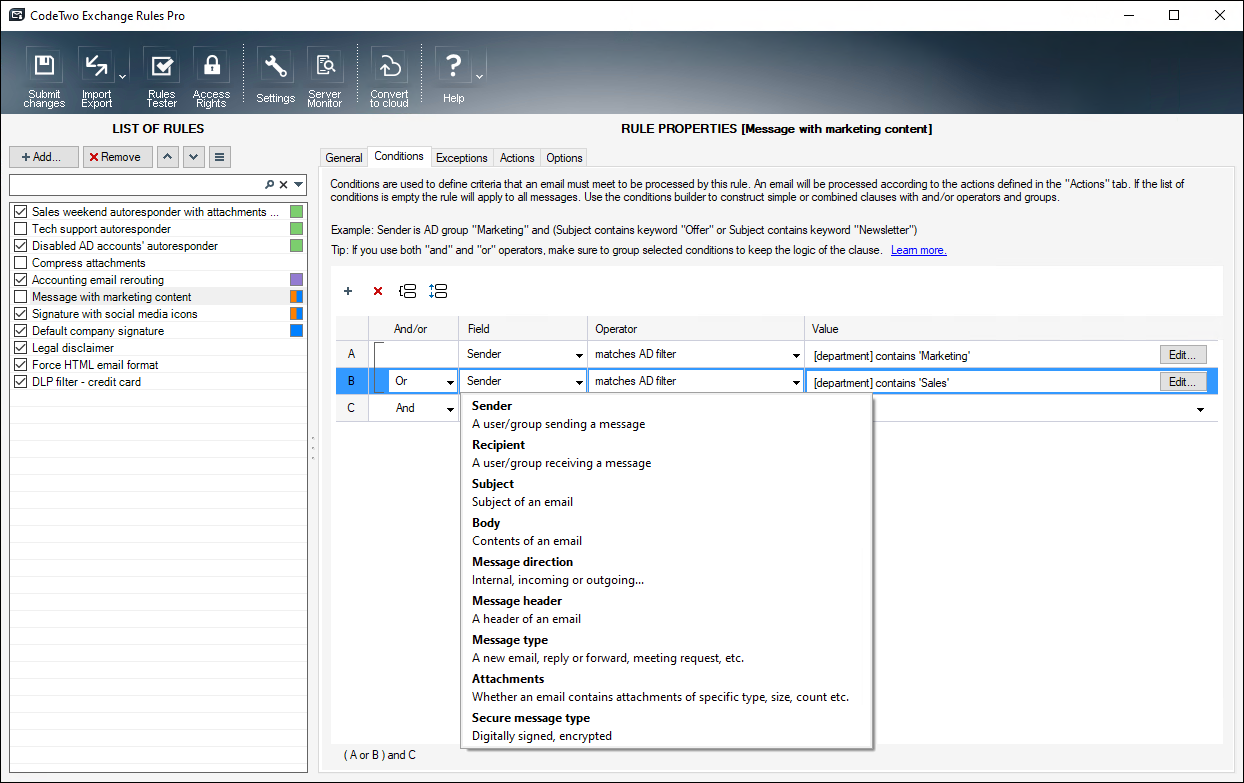
Task: Move selected rule down in list
Action: coord(194,157)
